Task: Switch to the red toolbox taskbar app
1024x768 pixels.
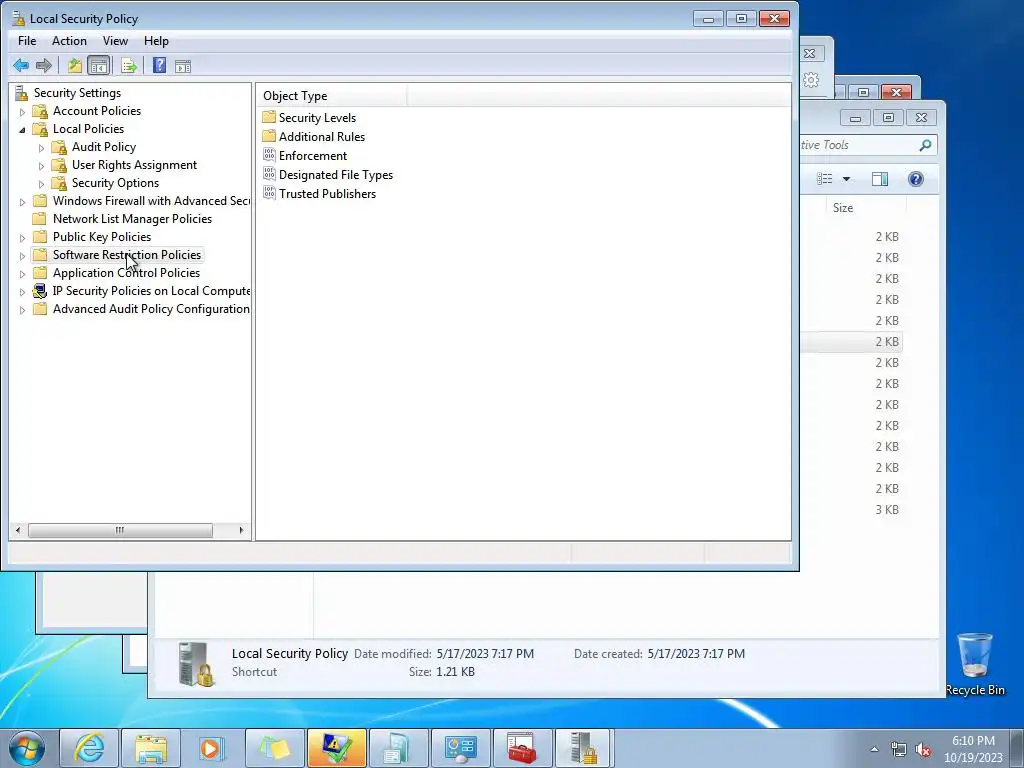Action: [521, 748]
